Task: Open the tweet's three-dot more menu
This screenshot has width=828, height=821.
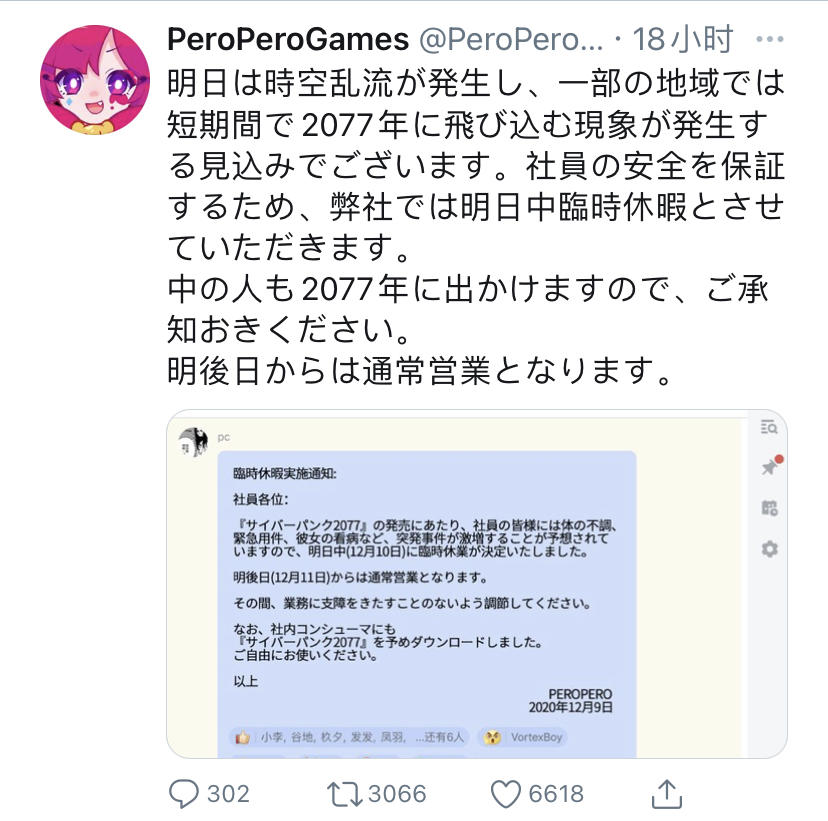Action: pyautogui.click(x=771, y=41)
